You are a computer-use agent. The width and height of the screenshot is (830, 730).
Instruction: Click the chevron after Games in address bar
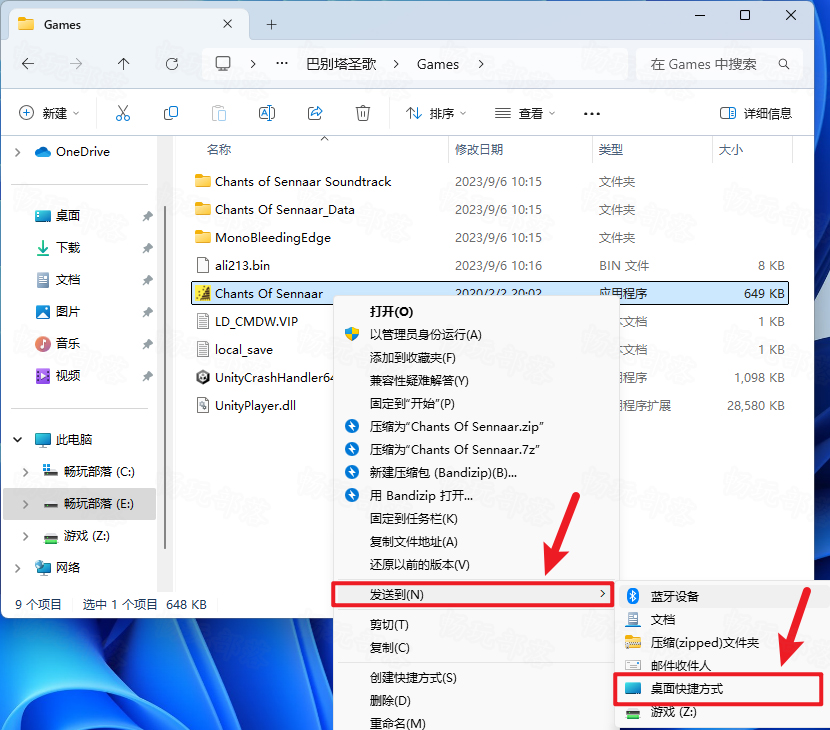tap(481, 64)
